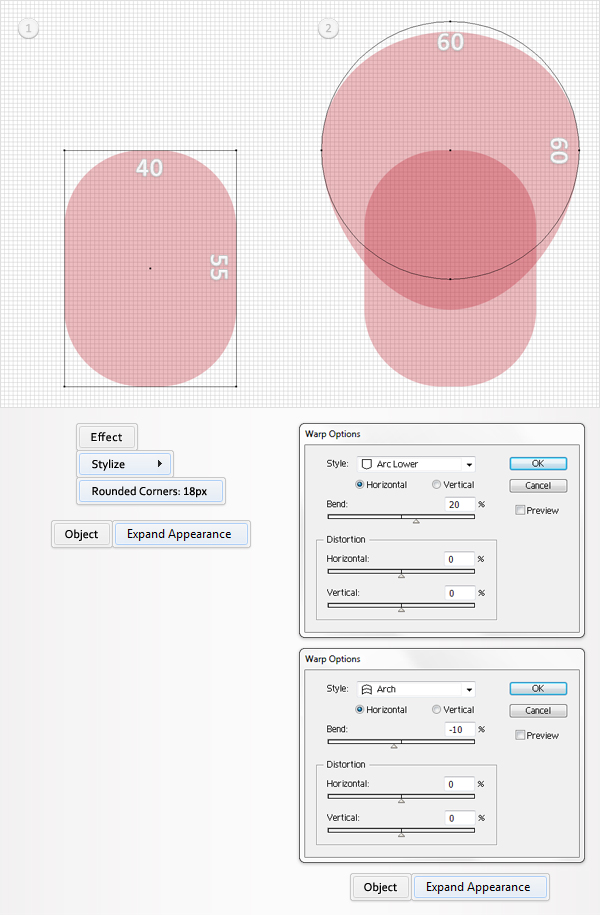Open the Object menu beside left Expand Appearance

pyautogui.click(x=81, y=534)
